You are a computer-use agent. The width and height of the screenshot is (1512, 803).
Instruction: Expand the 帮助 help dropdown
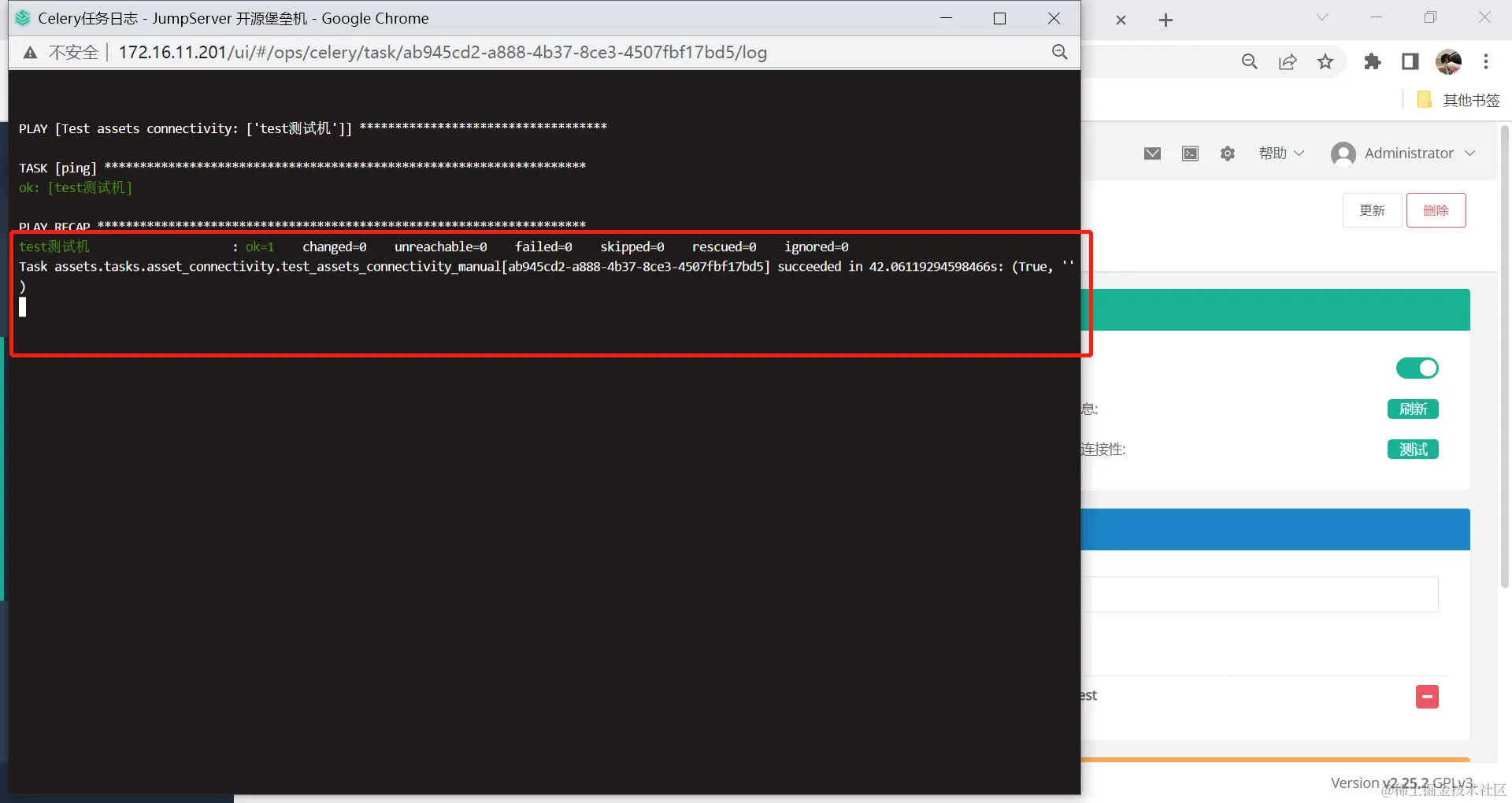(x=1281, y=154)
